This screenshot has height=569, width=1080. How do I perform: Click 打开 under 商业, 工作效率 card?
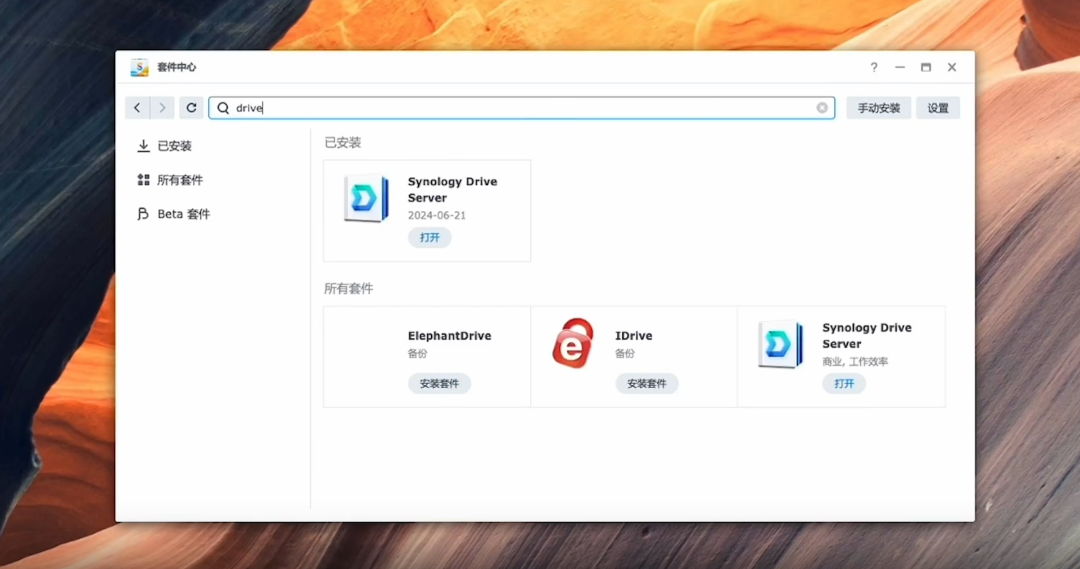[x=844, y=383]
